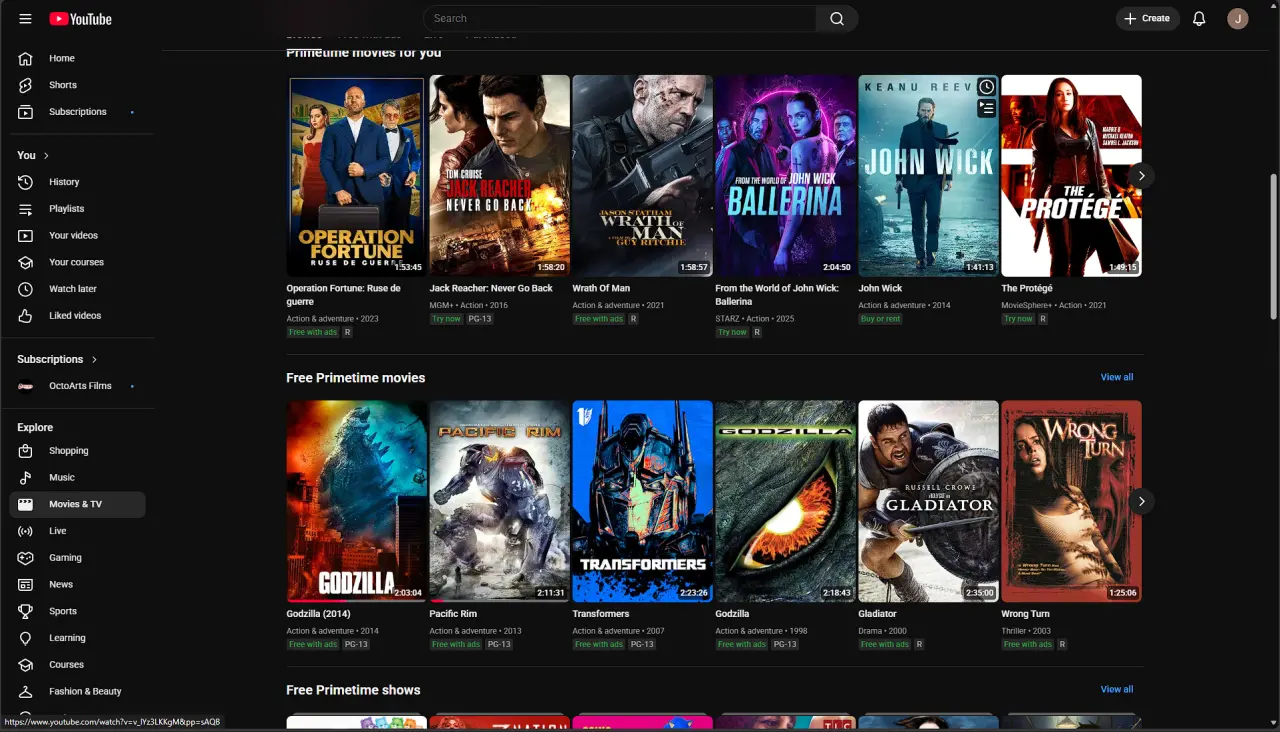The image size is (1280, 732).
Task: Click the 'Wrong Turn' title text
Action: click(1026, 614)
